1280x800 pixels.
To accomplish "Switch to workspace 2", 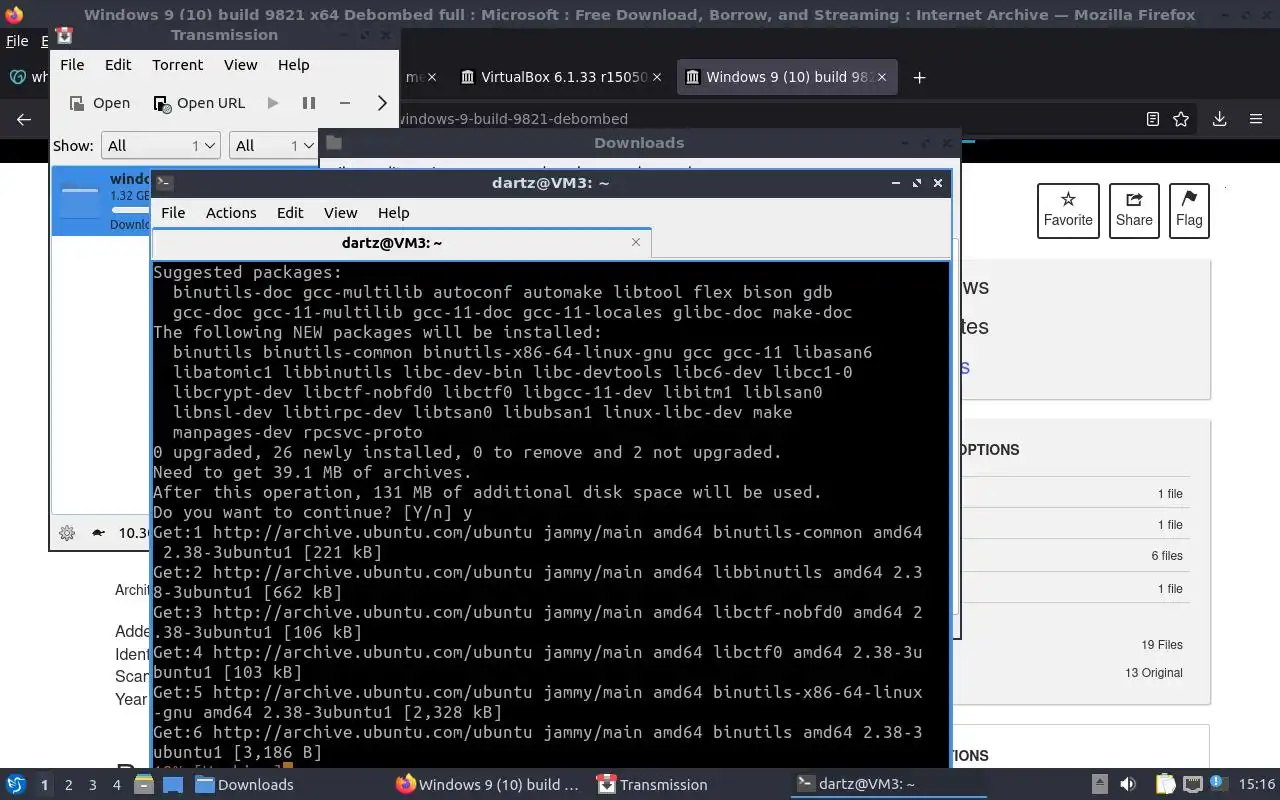I will point(69,785).
